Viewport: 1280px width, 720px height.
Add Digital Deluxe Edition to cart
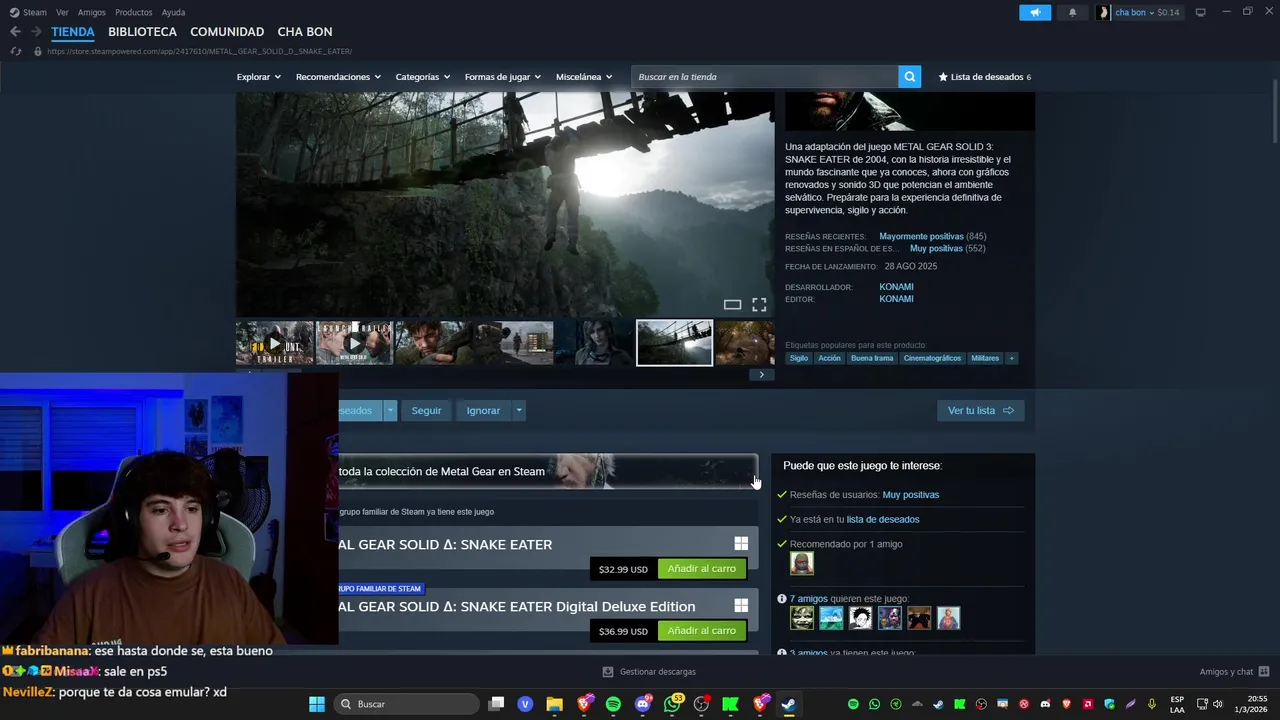[701, 631]
